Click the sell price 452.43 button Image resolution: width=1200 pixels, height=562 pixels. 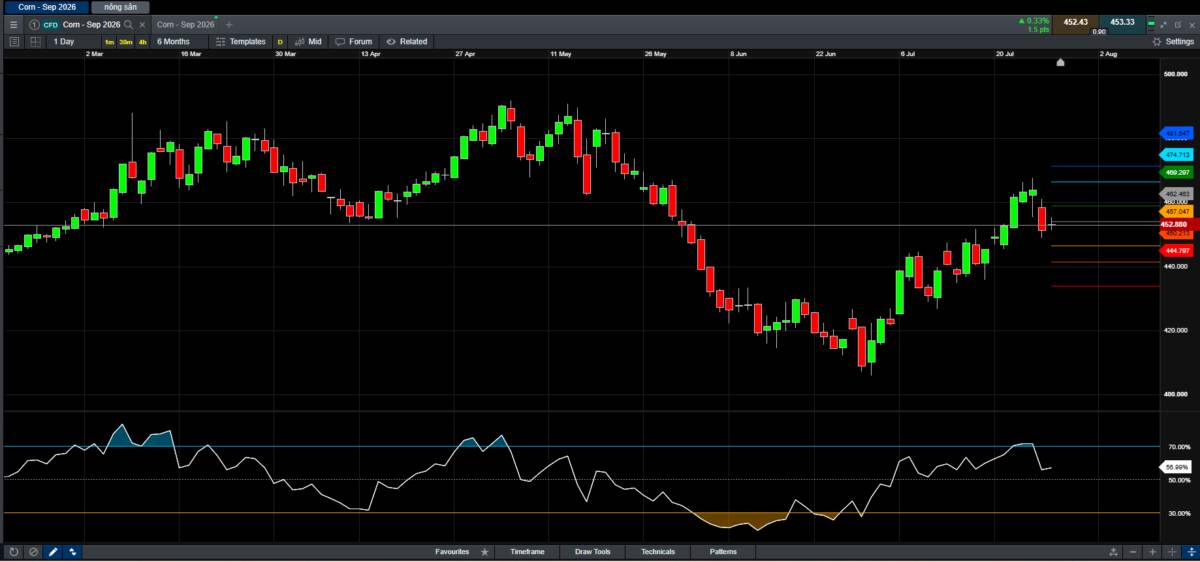pos(1074,22)
